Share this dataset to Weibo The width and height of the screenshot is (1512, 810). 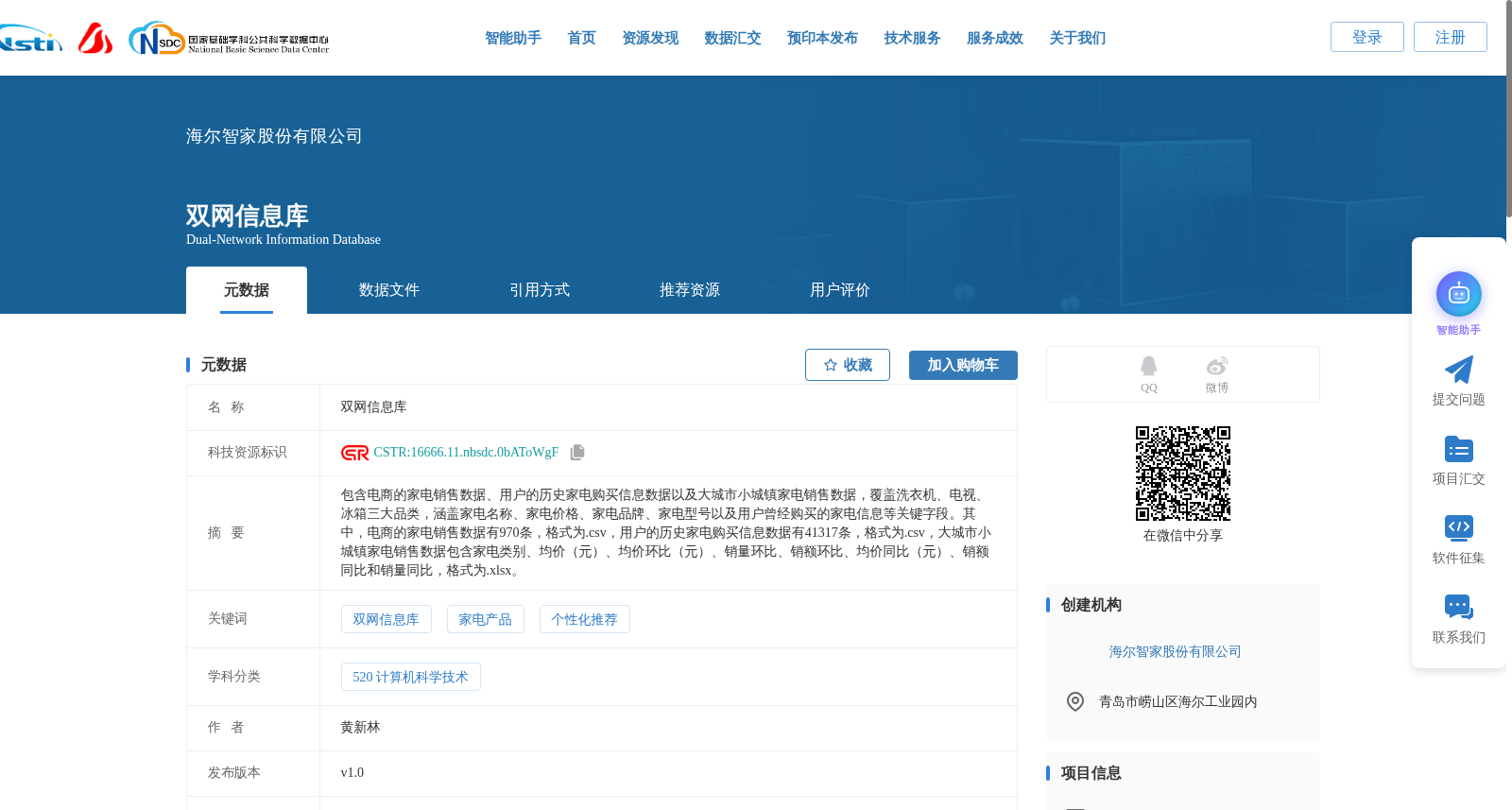[1217, 374]
